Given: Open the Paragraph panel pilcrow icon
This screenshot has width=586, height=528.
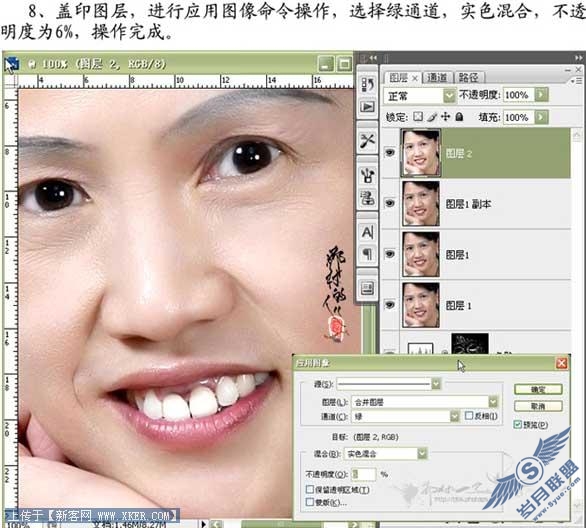Looking at the screenshot, I should coord(367,254).
